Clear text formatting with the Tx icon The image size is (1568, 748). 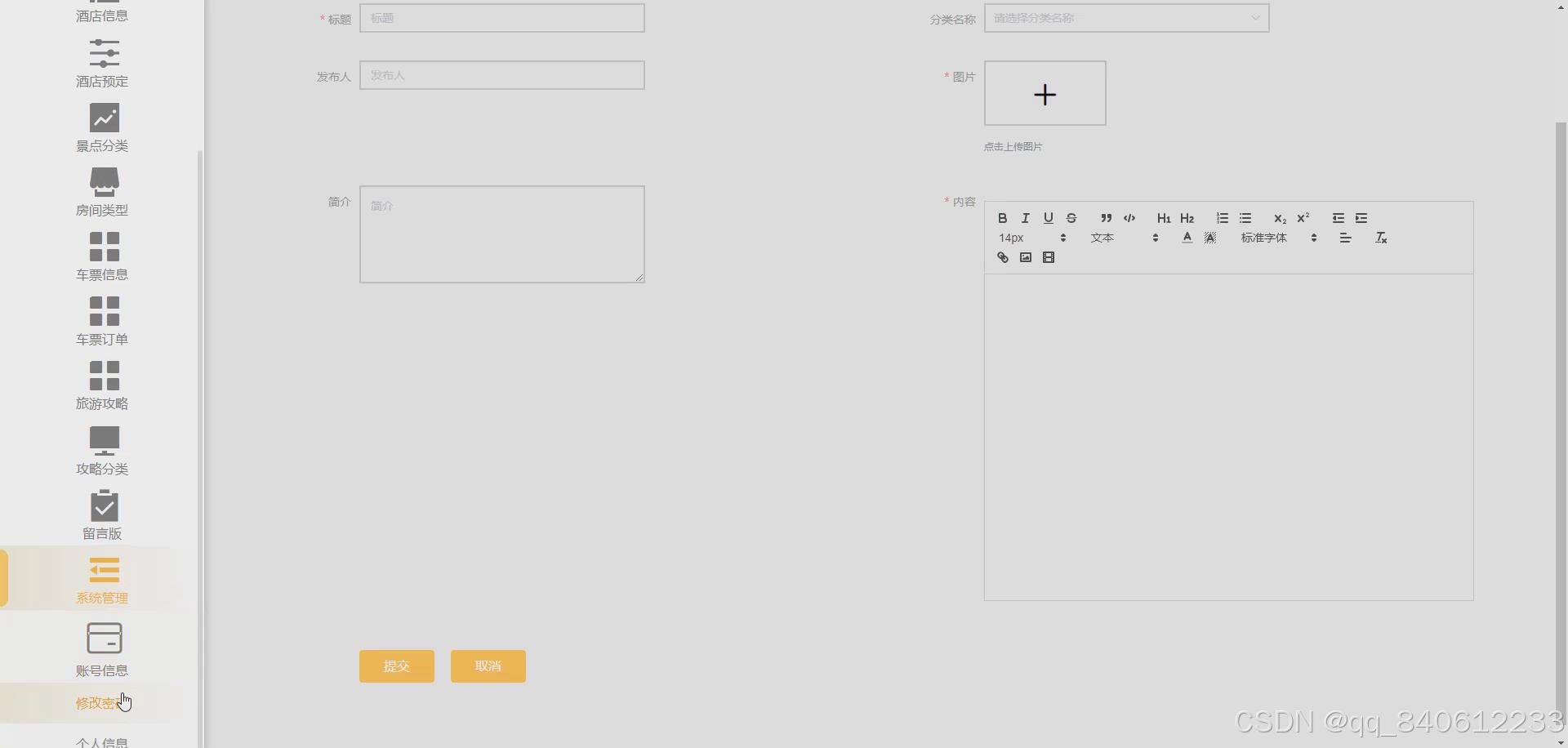tap(1381, 238)
